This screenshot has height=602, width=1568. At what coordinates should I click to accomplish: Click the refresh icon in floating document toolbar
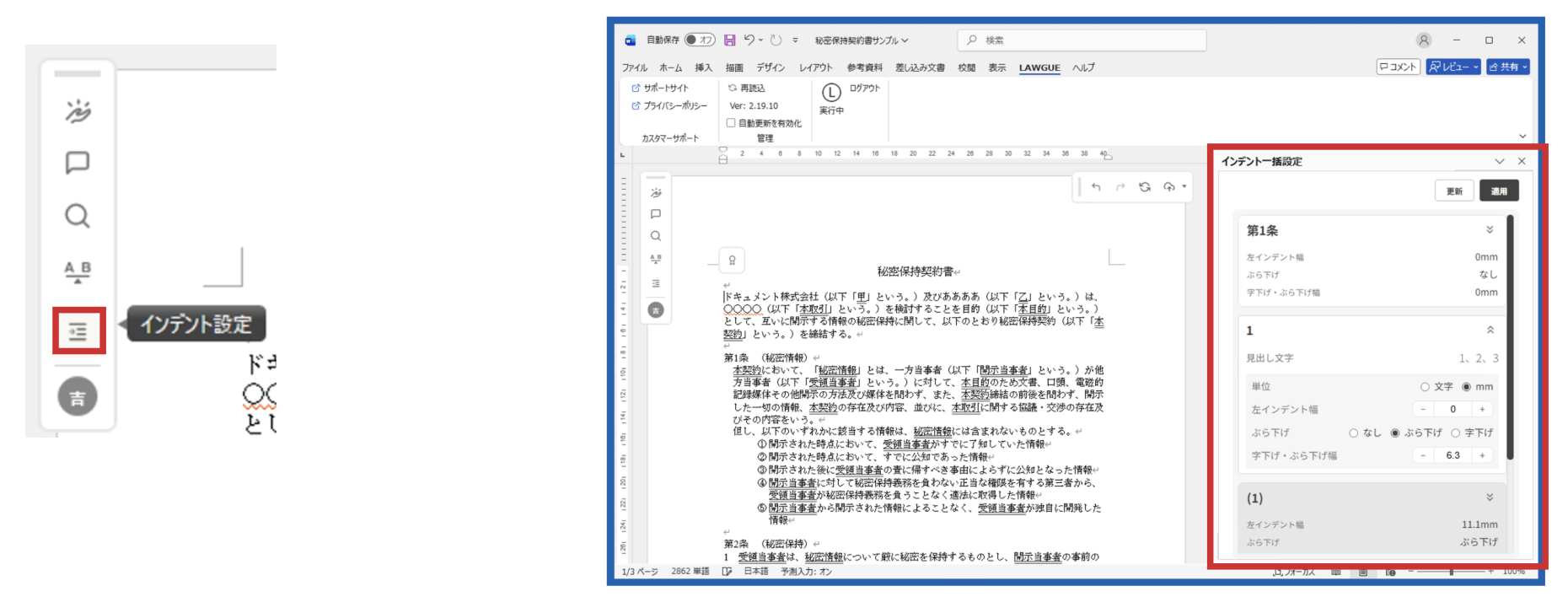click(1145, 187)
